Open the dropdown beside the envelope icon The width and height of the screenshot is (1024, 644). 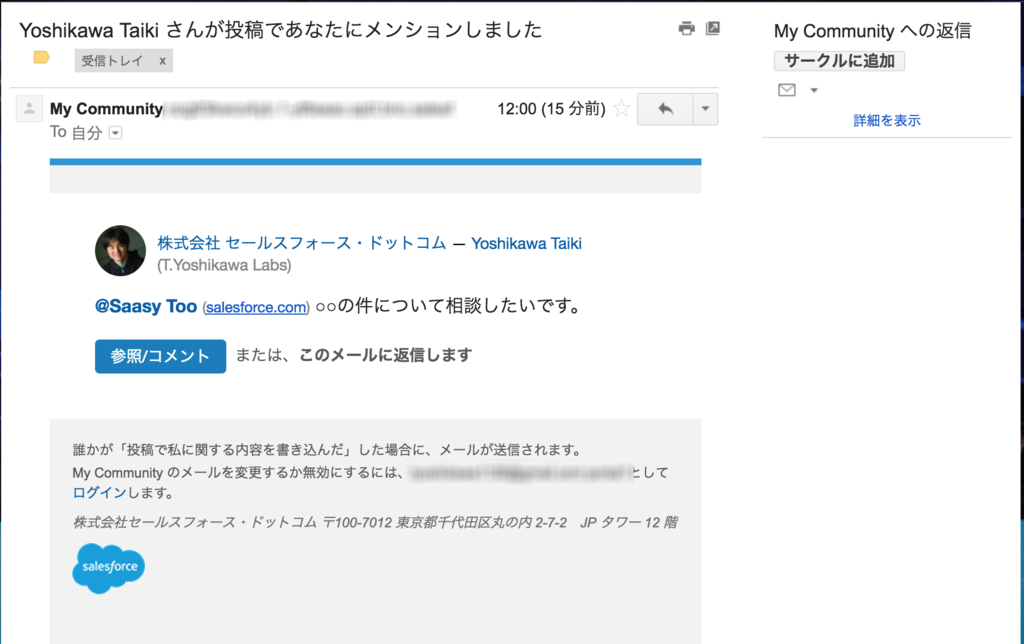(x=813, y=89)
